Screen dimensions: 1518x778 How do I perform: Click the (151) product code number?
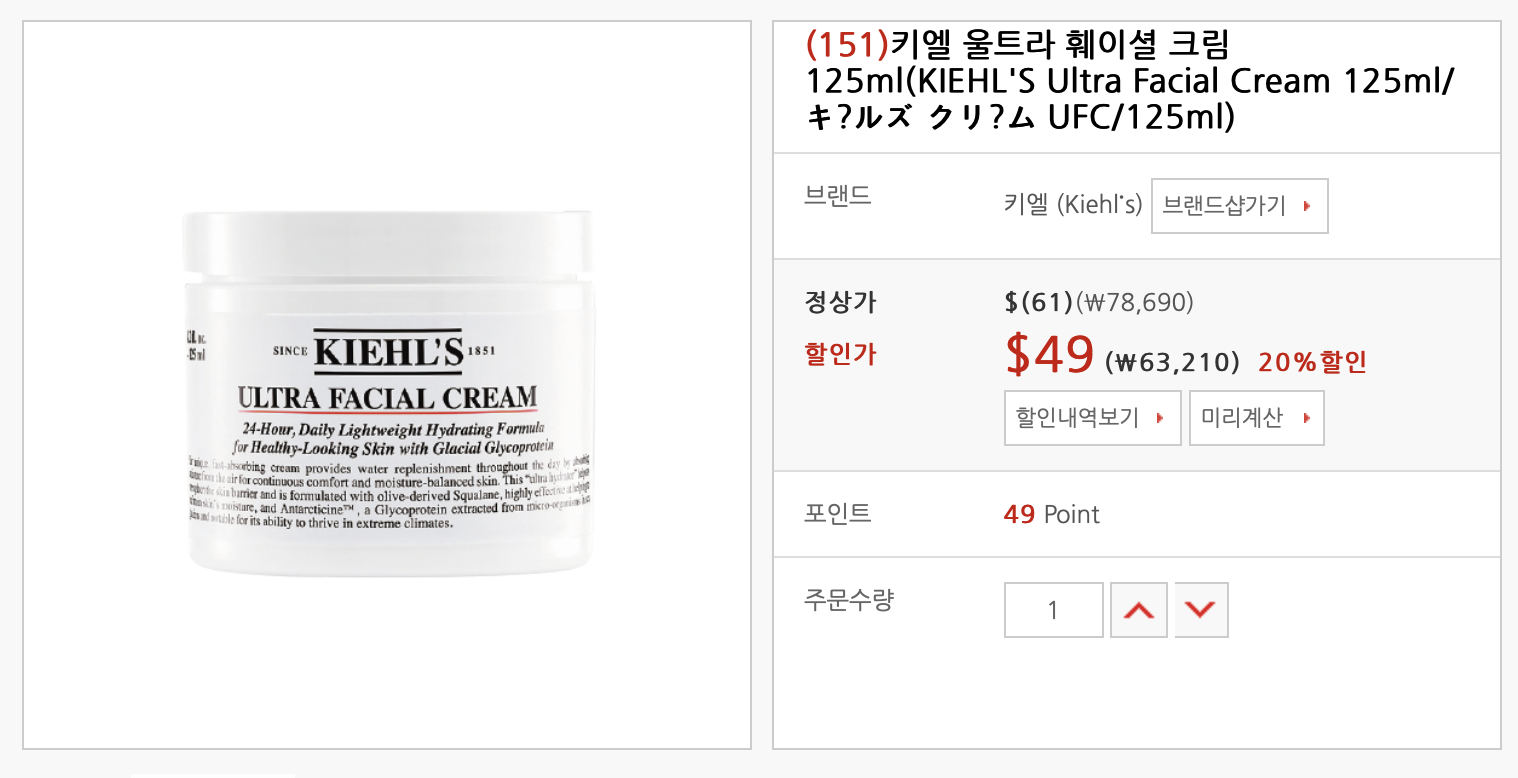[847, 44]
